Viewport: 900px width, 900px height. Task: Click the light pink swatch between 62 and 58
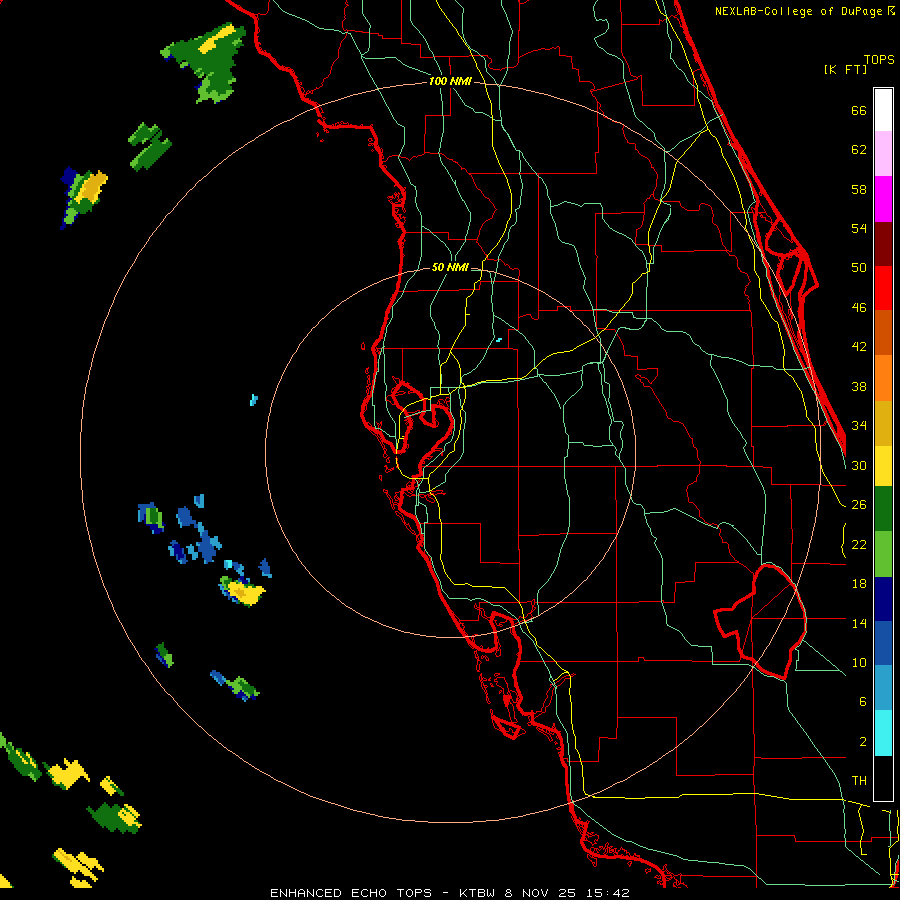point(883,154)
